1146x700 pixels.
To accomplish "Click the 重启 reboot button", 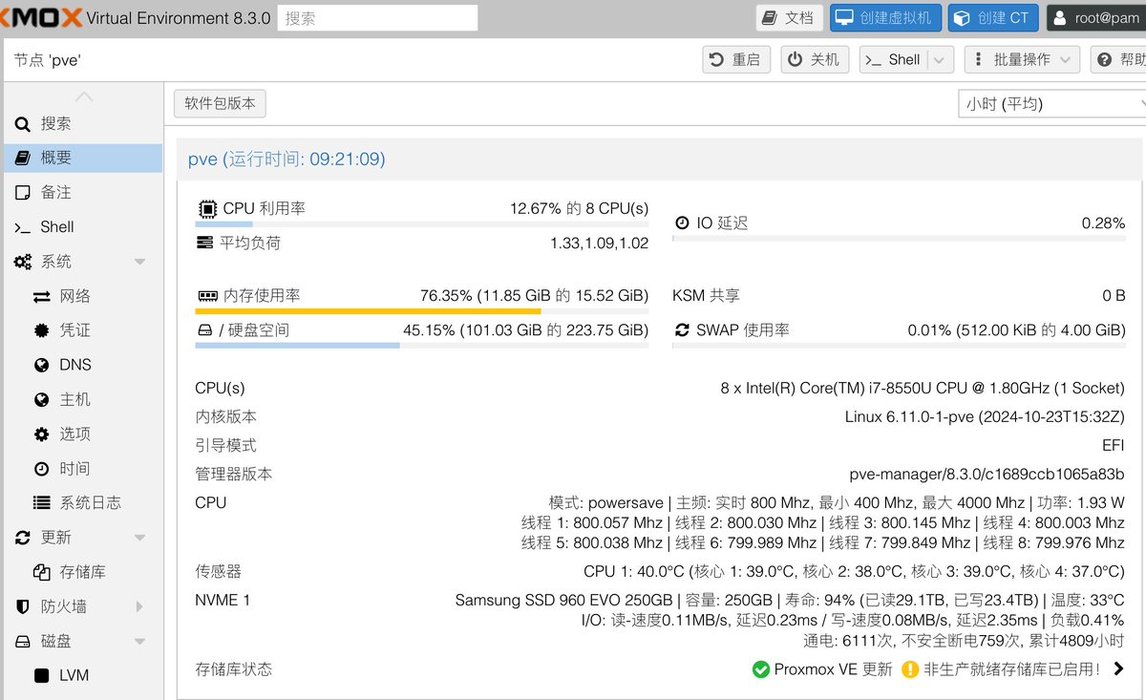I will 736,60.
